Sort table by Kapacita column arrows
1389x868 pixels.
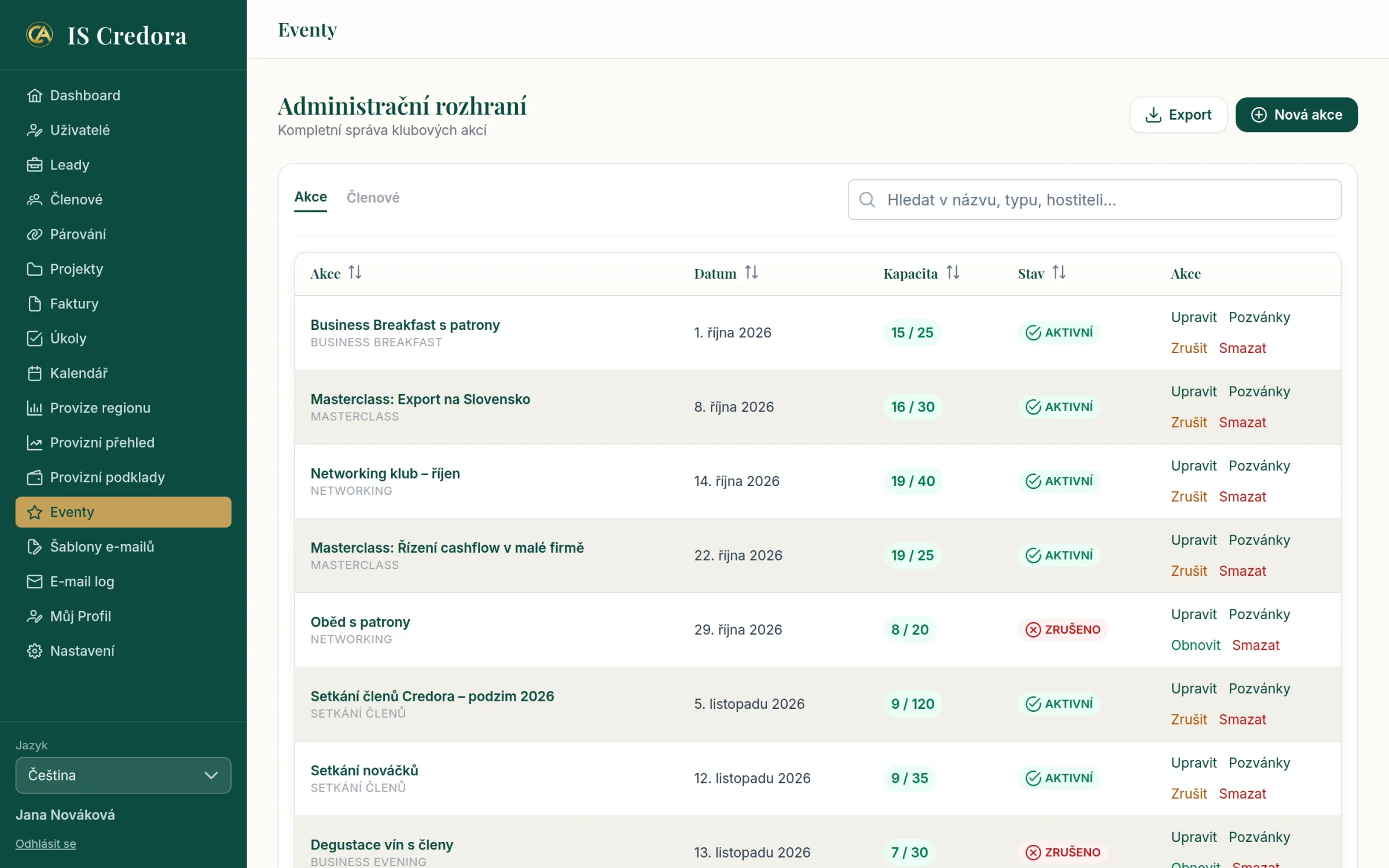953,272
